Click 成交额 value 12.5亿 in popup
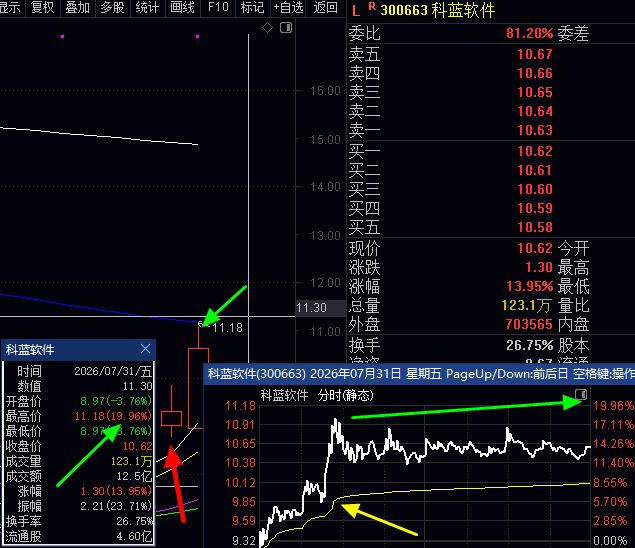 [x=134, y=476]
